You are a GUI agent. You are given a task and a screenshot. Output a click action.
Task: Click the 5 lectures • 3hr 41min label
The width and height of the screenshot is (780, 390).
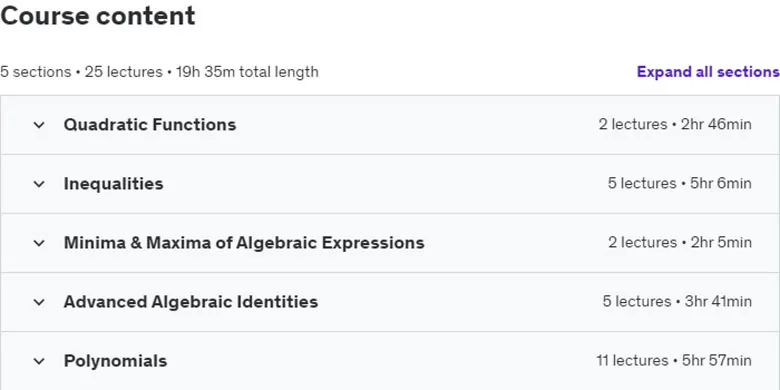click(x=677, y=302)
